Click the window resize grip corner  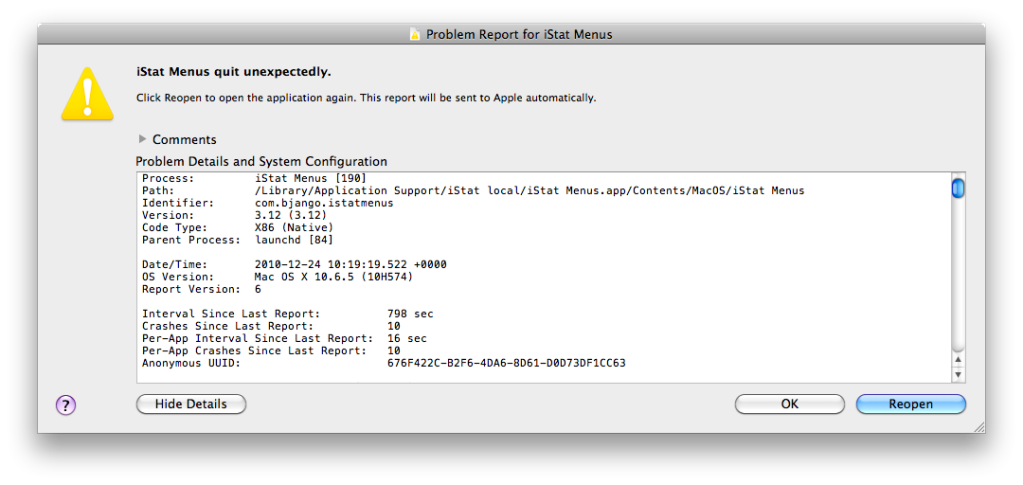(x=979, y=426)
